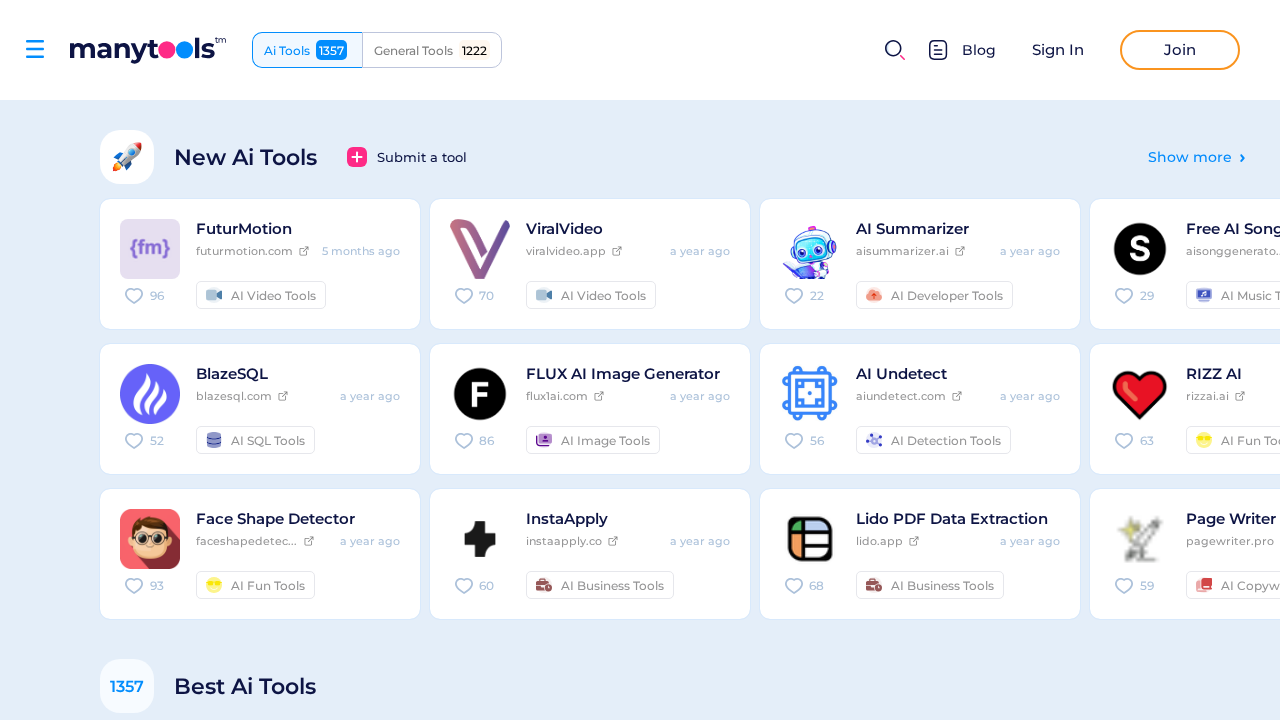
Task: Open the AI SQL Tools category tag
Action: click(x=255, y=440)
